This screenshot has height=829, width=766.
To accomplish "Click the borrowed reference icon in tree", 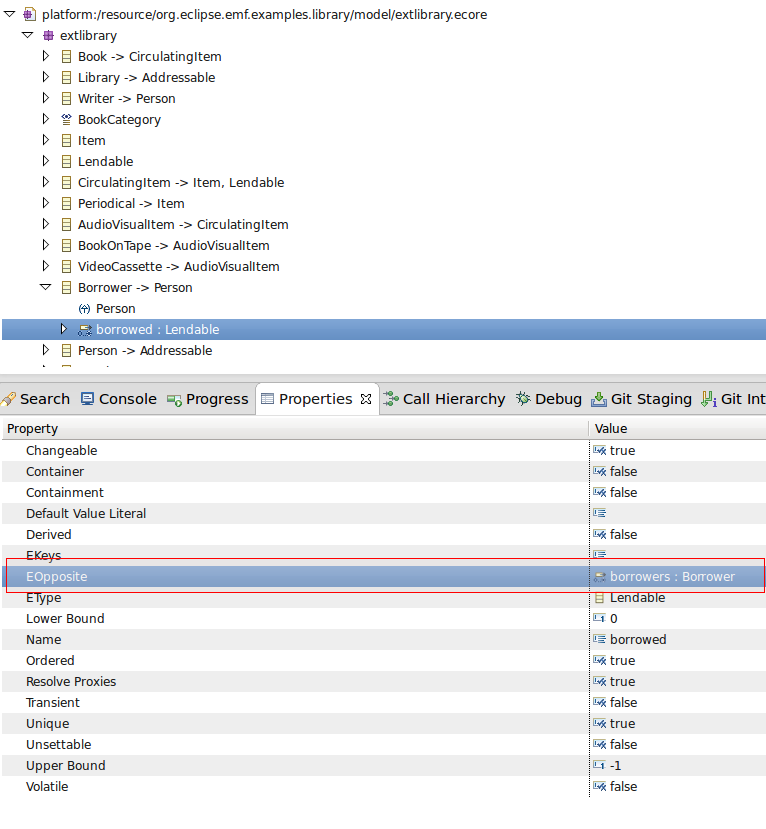I will click(x=85, y=330).
